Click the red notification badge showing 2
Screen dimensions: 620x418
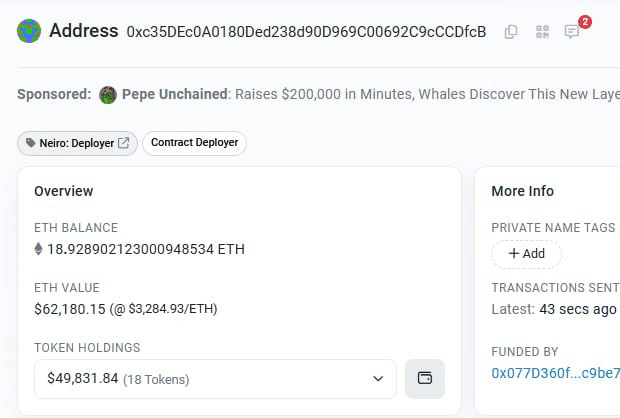pyautogui.click(x=585, y=22)
